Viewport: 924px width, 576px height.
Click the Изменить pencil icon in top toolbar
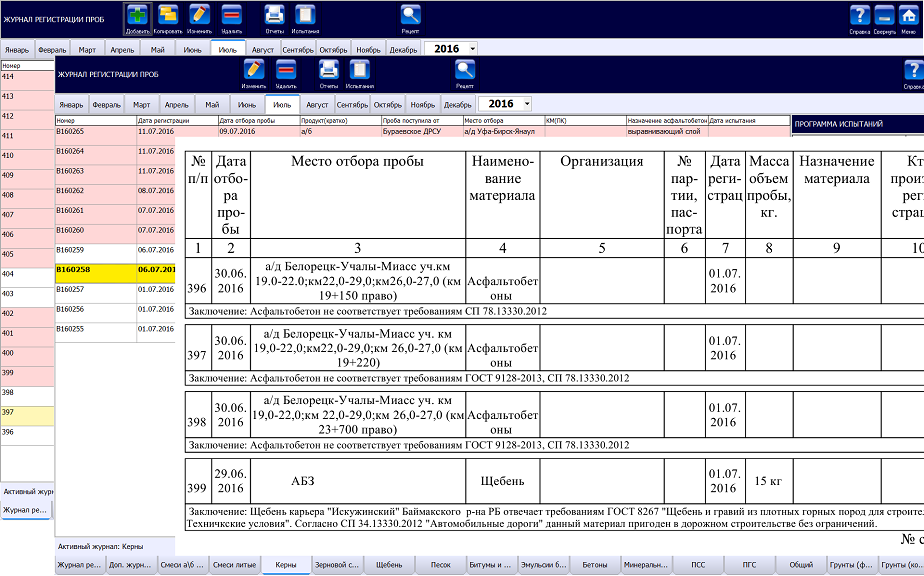point(199,16)
